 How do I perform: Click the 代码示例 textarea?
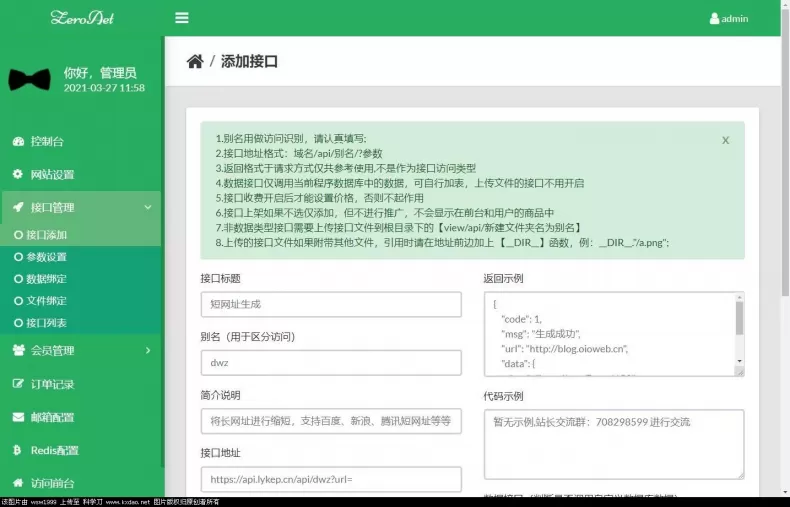(x=614, y=444)
